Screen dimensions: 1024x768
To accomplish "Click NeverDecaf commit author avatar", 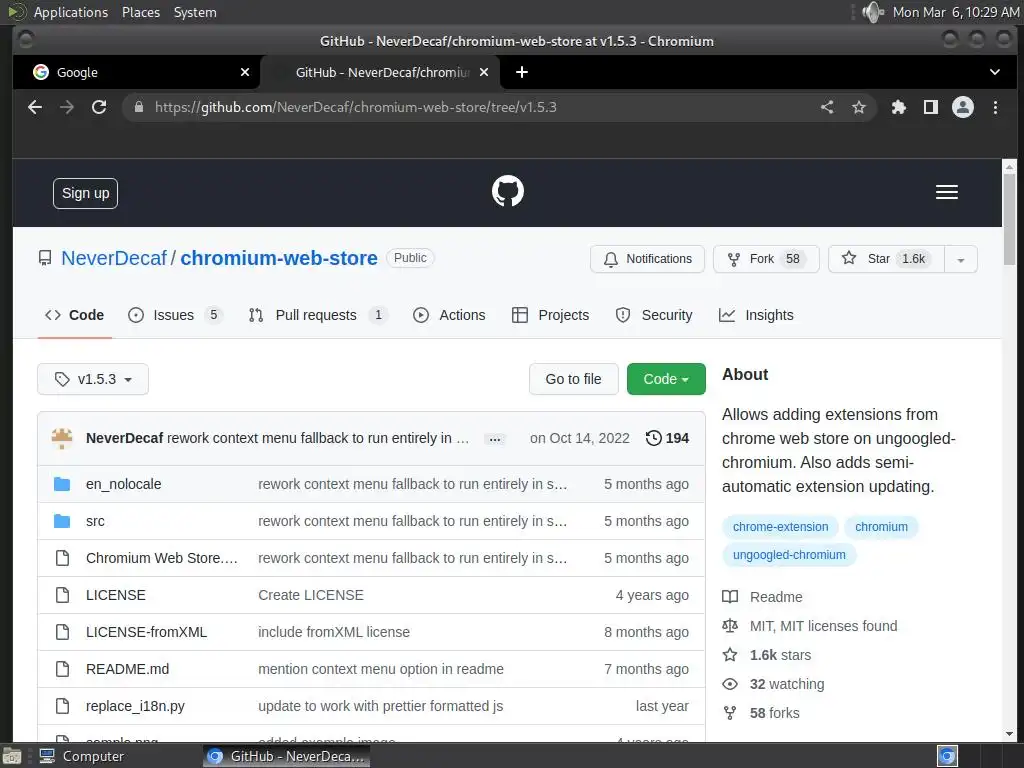I will tap(62, 438).
